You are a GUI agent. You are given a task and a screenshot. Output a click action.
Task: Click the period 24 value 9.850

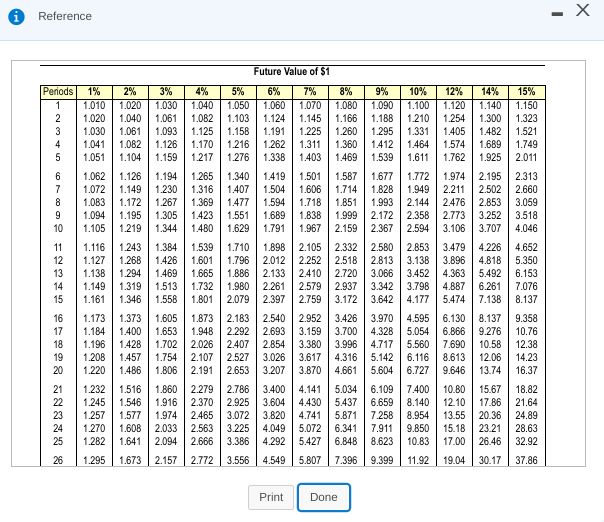(418, 428)
